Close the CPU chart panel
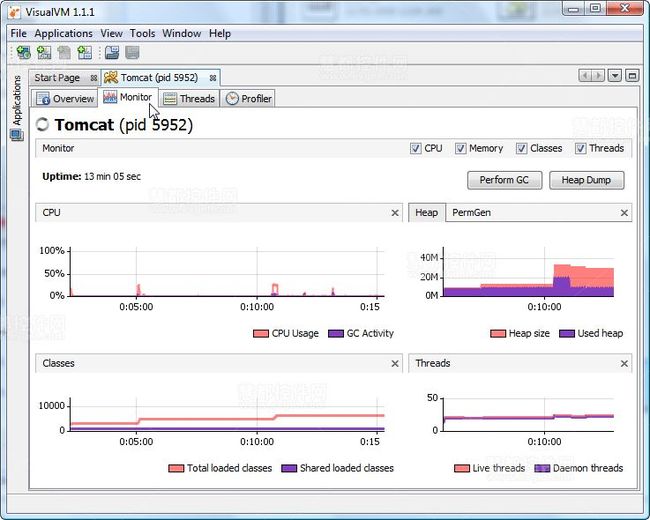650x520 pixels. [x=395, y=213]
